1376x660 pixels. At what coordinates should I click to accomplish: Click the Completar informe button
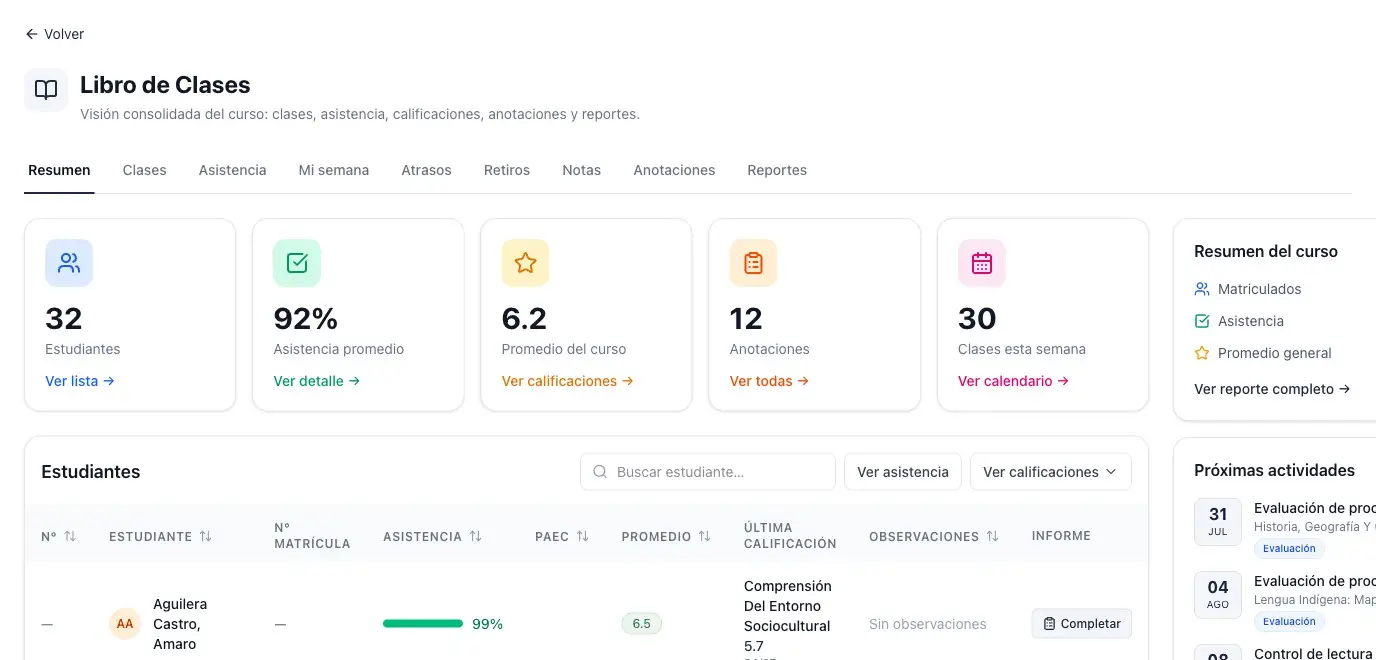pyautogui.click(x=1082, y=624)
